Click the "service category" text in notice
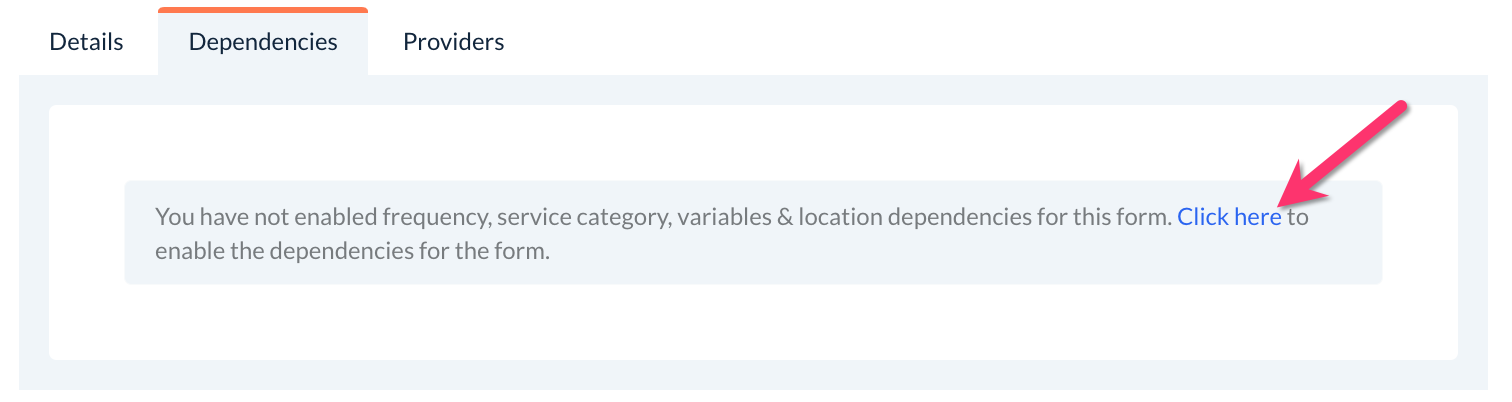 [x=581, y=217]
